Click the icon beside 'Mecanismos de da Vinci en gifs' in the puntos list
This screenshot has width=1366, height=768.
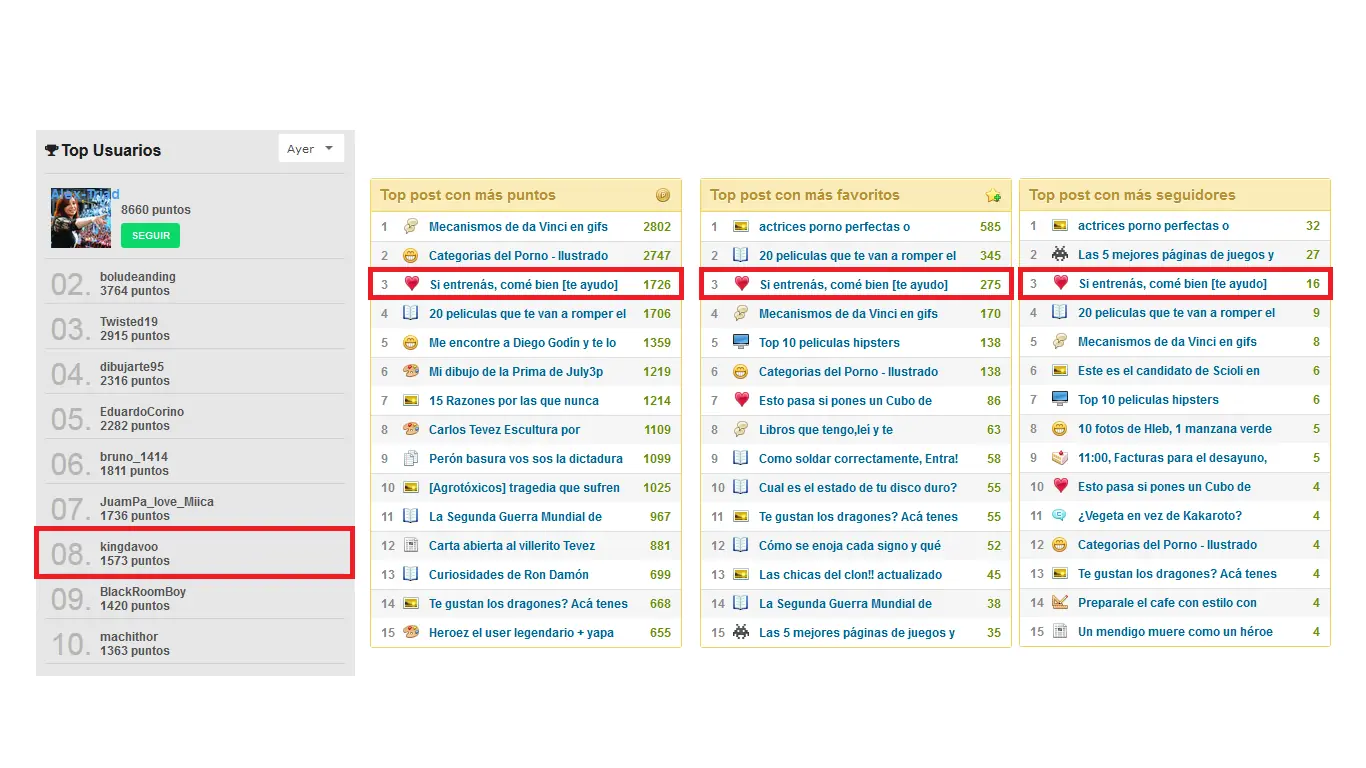[410, 227]
